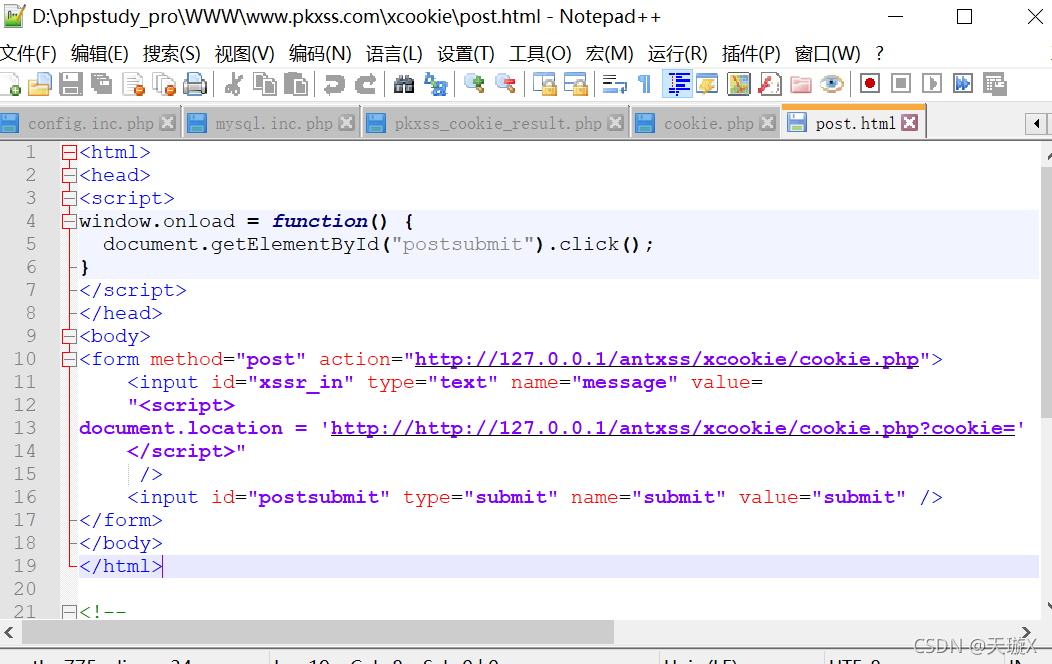Click Run macro multiple times icon
This screenshot has width=1052, height=664.
tap(963, 84)
